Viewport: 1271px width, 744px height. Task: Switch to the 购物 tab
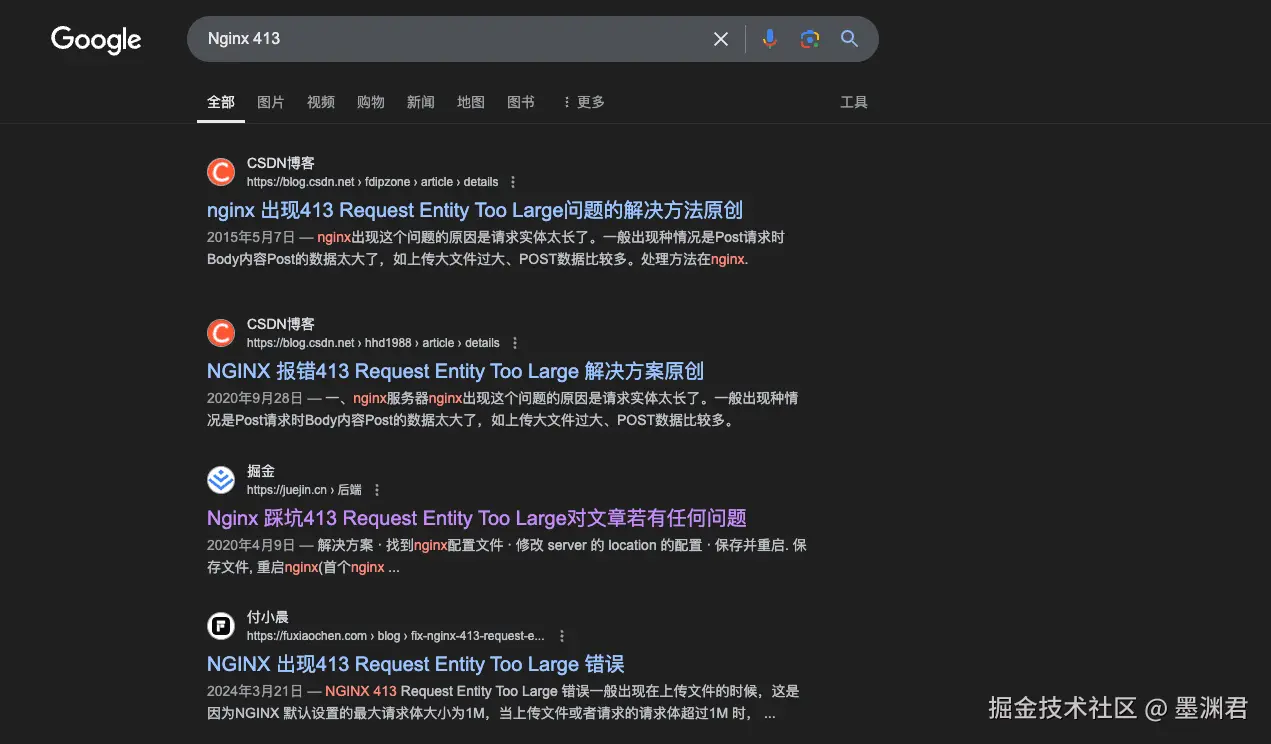tap(371, 102)
